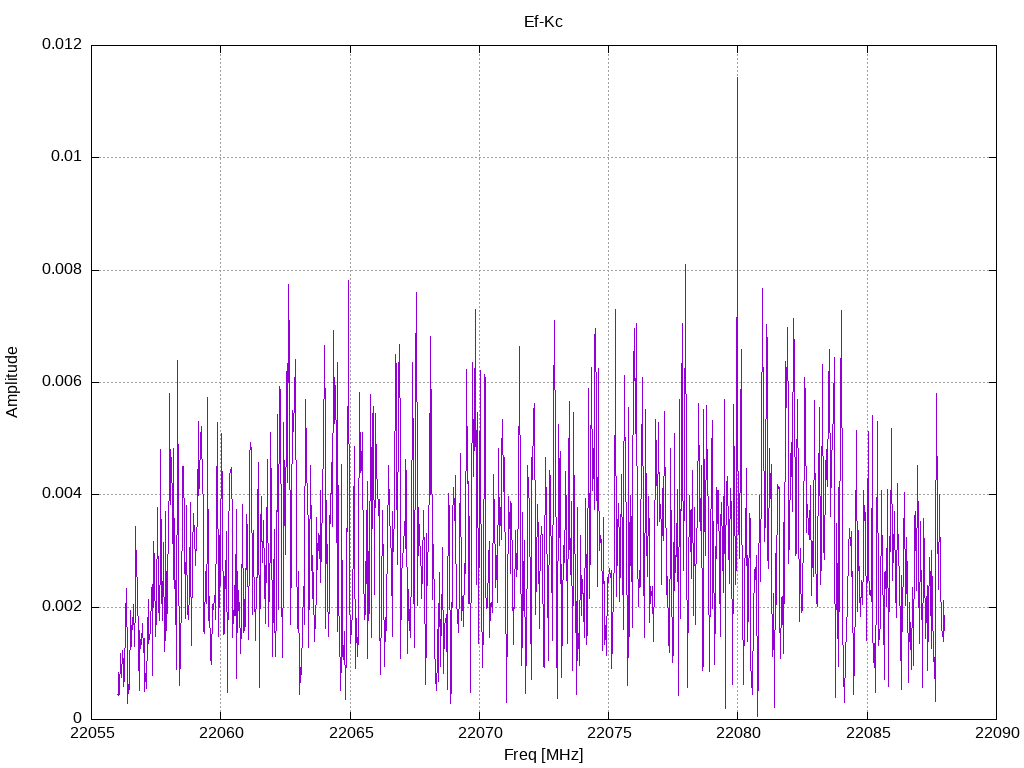Image resolution: width=1024 pixels, height=768 pixels.
Task: Click x-axis tick label 22065
Action: [350, 733]
